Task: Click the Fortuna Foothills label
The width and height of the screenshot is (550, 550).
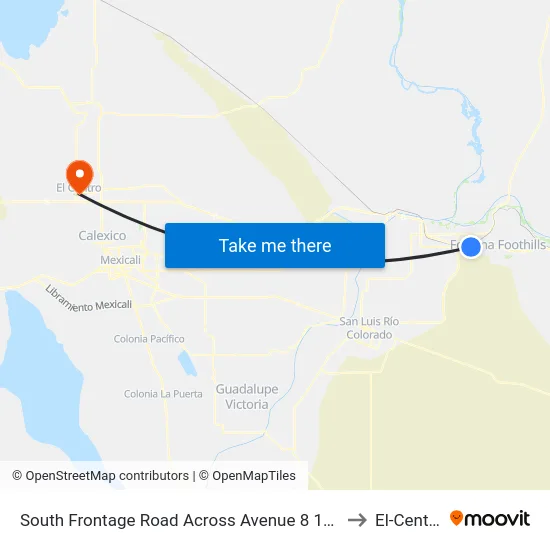Action: pyautogui.click(x=498, y=244)
